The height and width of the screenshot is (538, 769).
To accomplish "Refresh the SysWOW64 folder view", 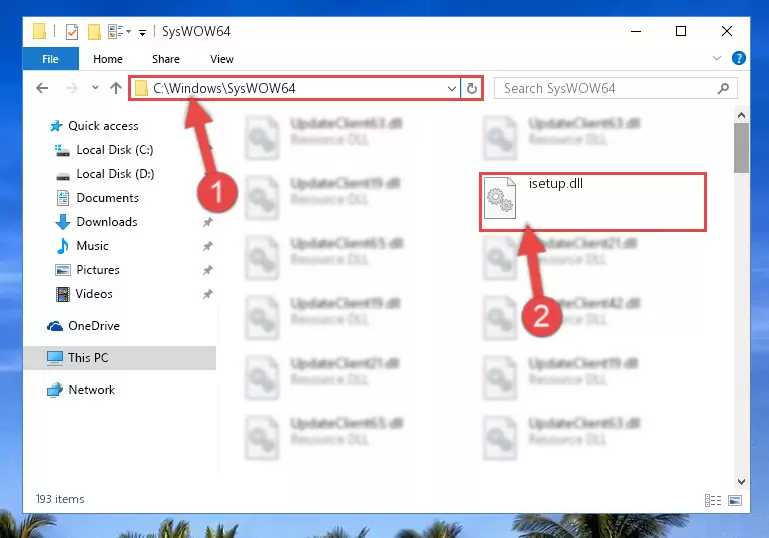I will [x=472, y=88].
